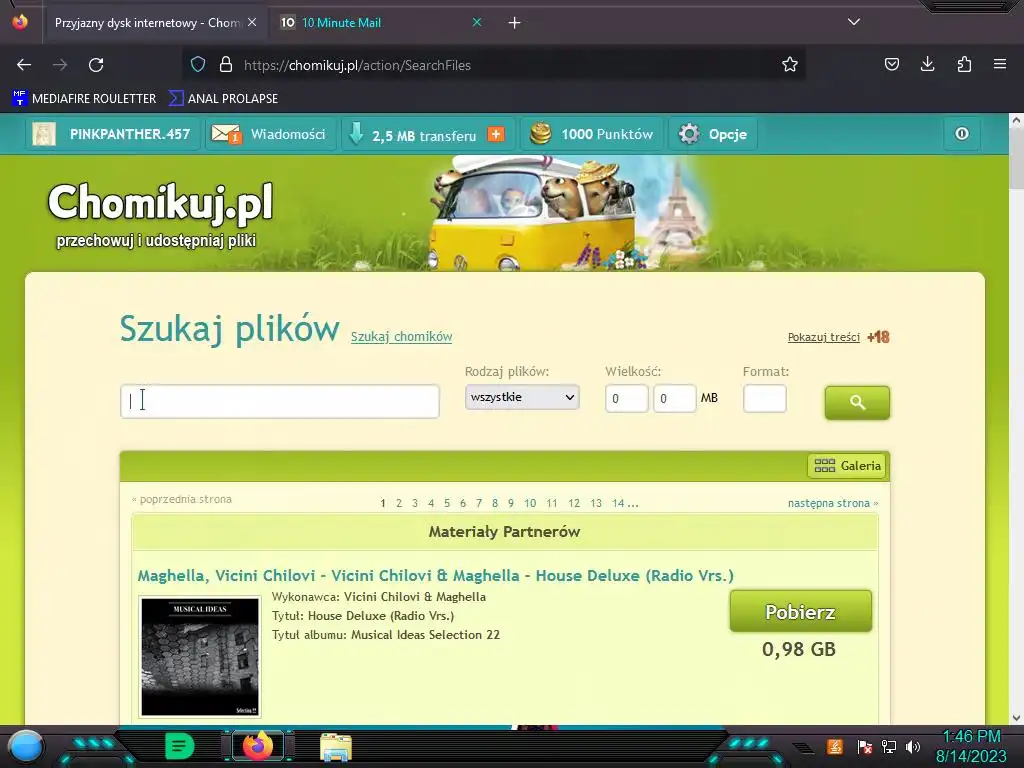
Task: Add transfer with the orange plus icon
Action: tap(496, 134)
